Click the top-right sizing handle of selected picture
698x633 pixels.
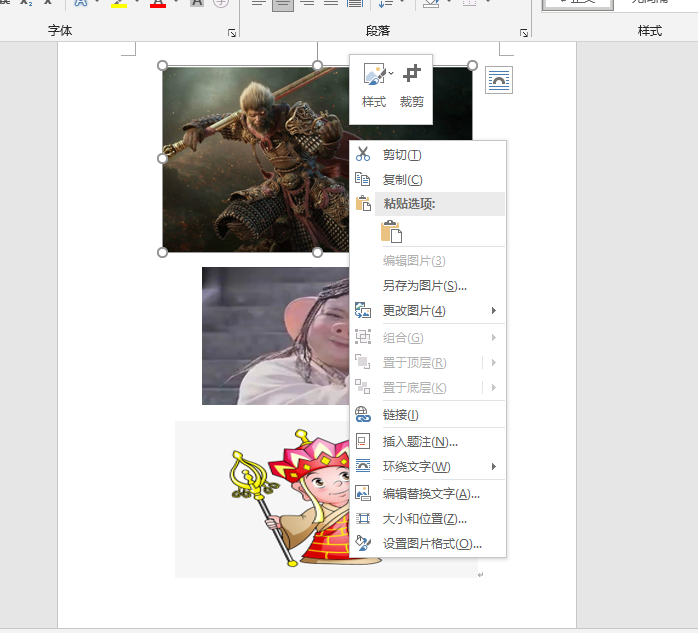472,66
